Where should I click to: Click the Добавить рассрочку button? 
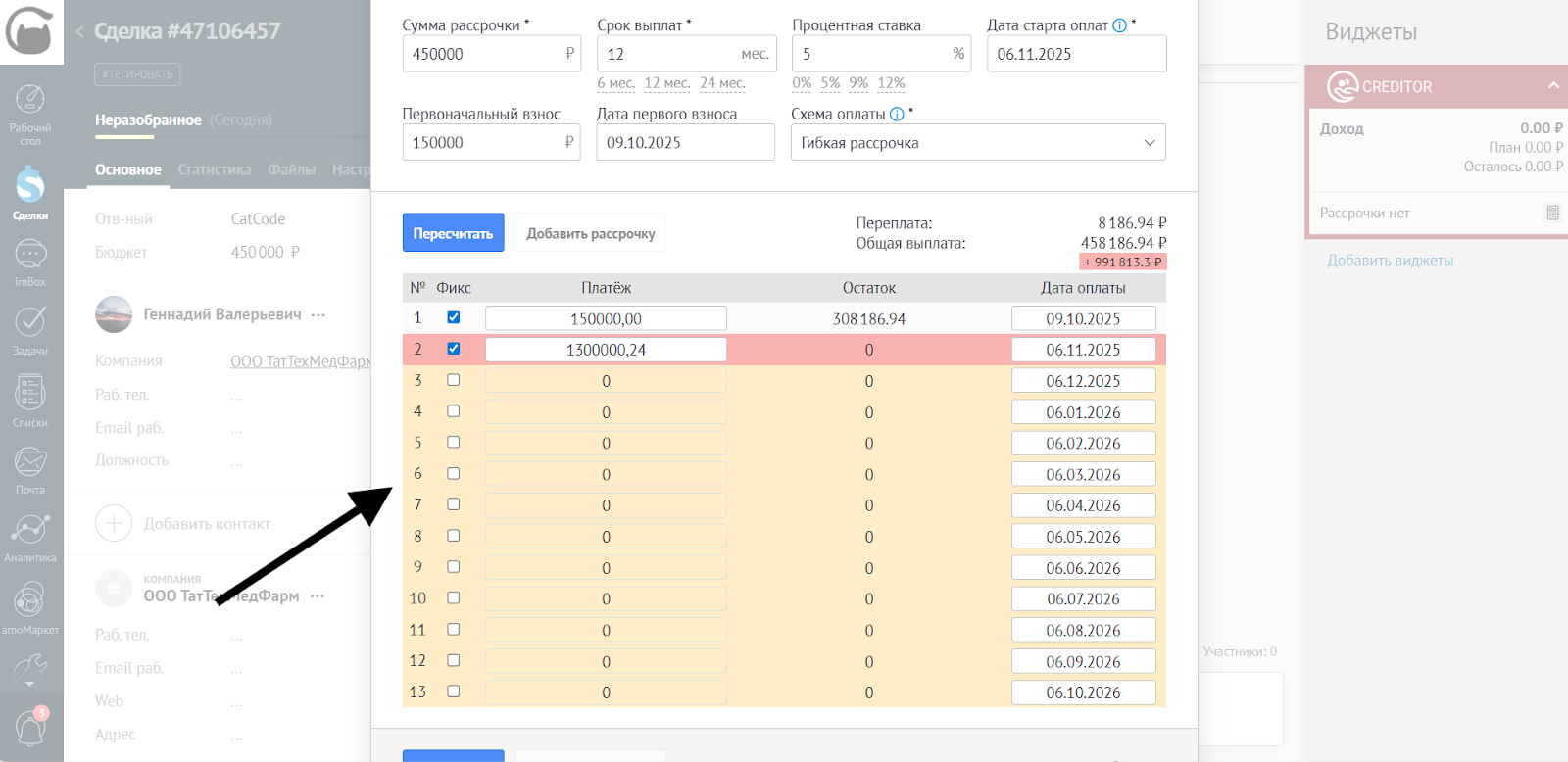(590, 233)
